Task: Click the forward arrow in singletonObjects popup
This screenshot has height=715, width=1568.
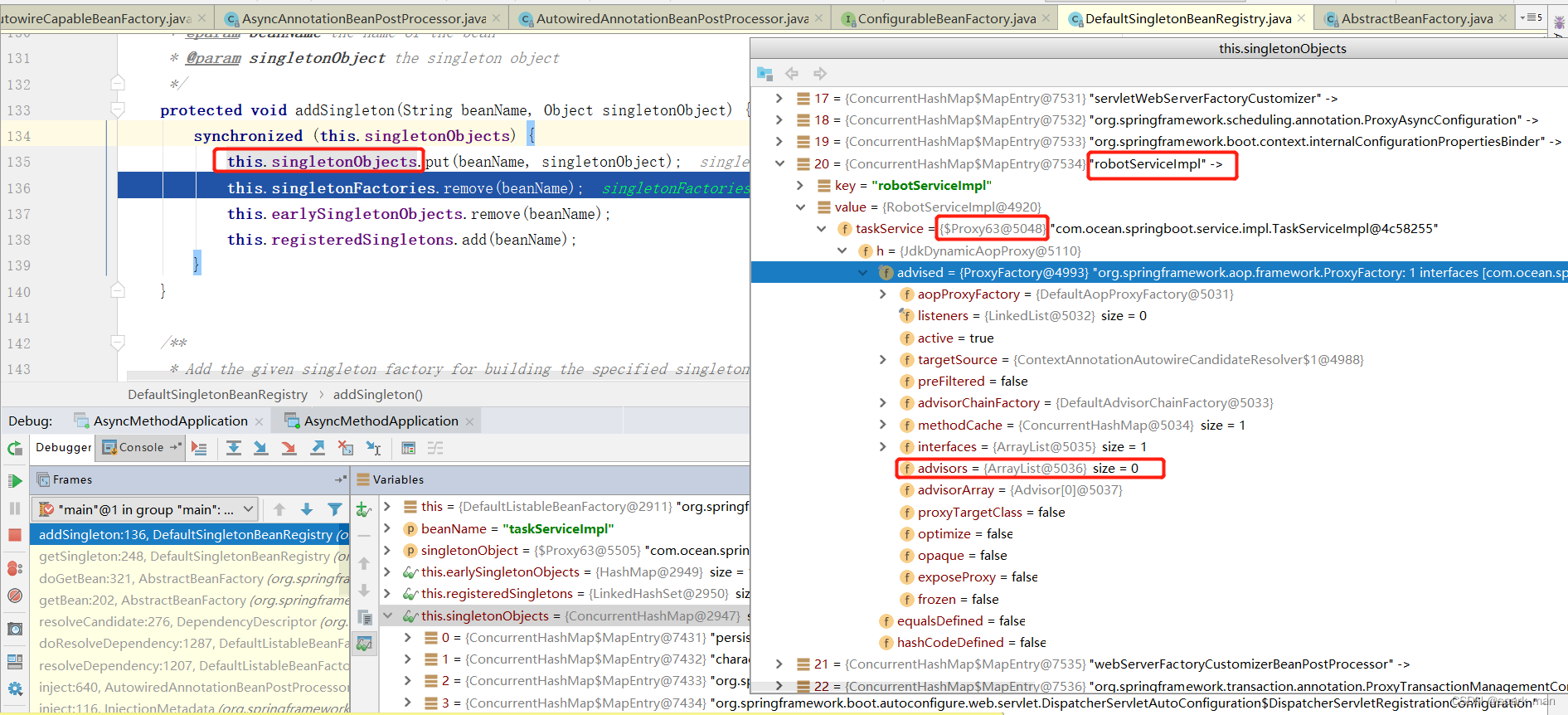Action: click(x=820, y=73)
